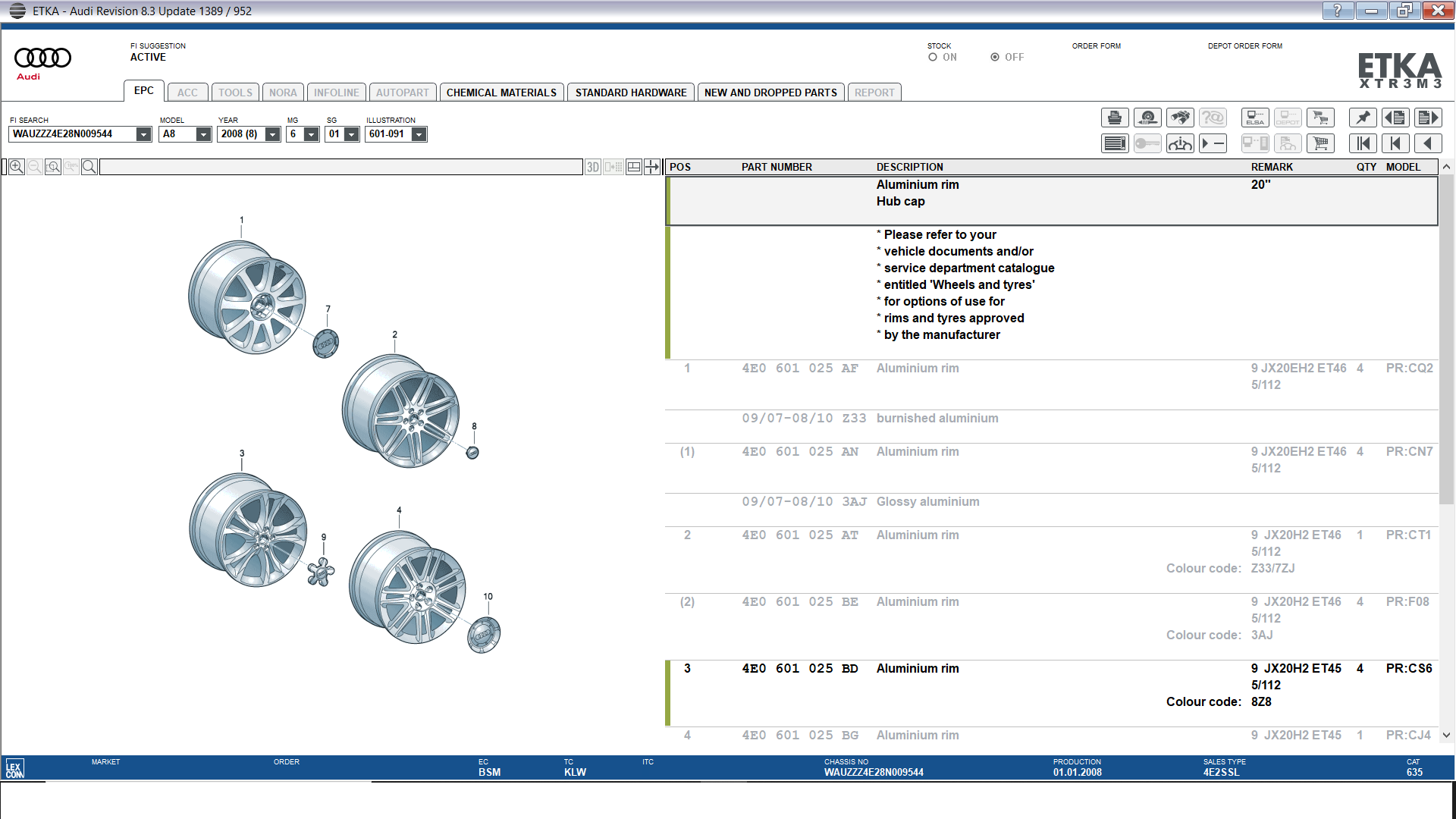Open the binoculars search tool
Screen dimensions: 1456x819
tap(1180, 118)
